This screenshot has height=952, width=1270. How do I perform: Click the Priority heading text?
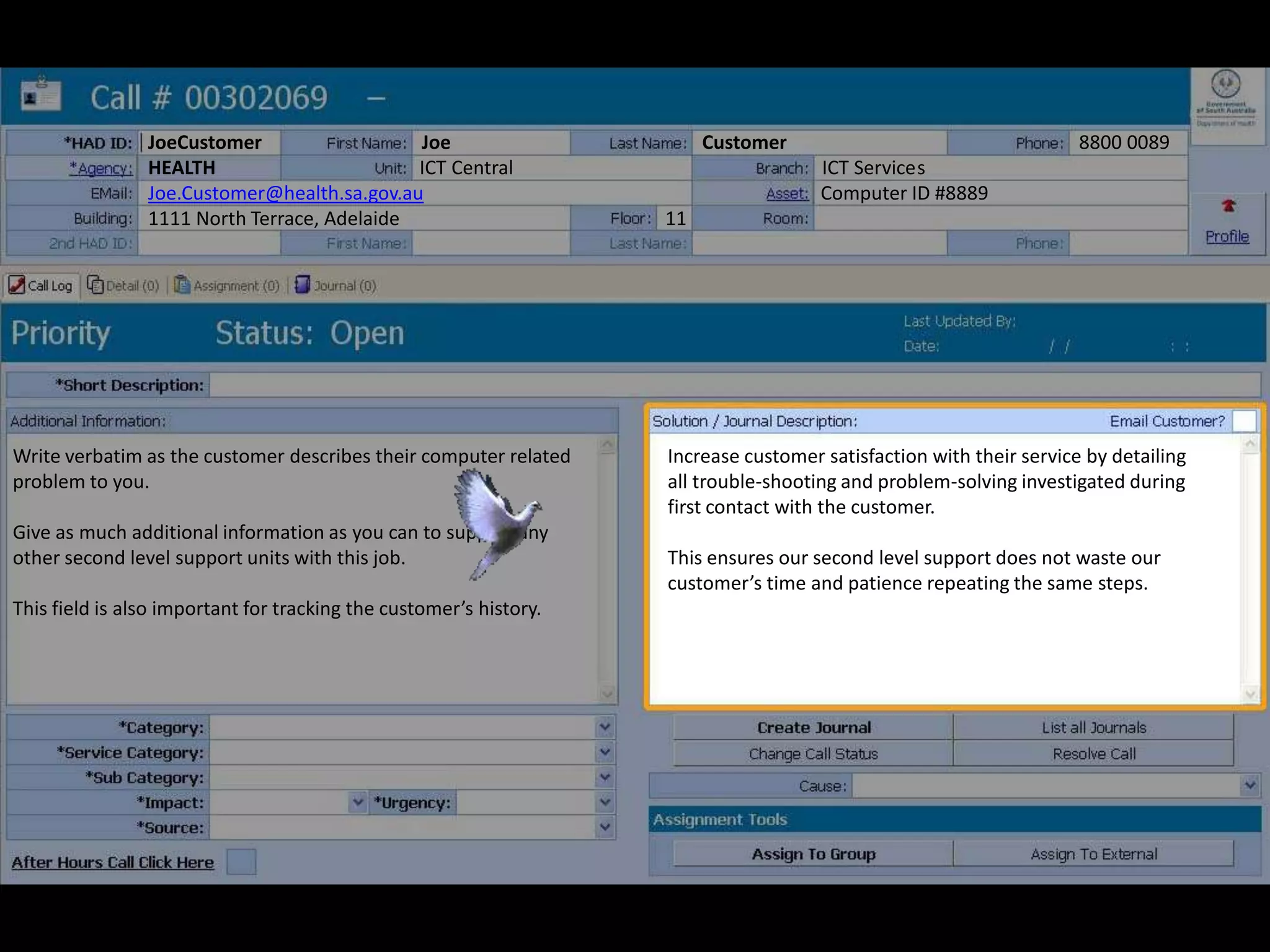[61, 333]
